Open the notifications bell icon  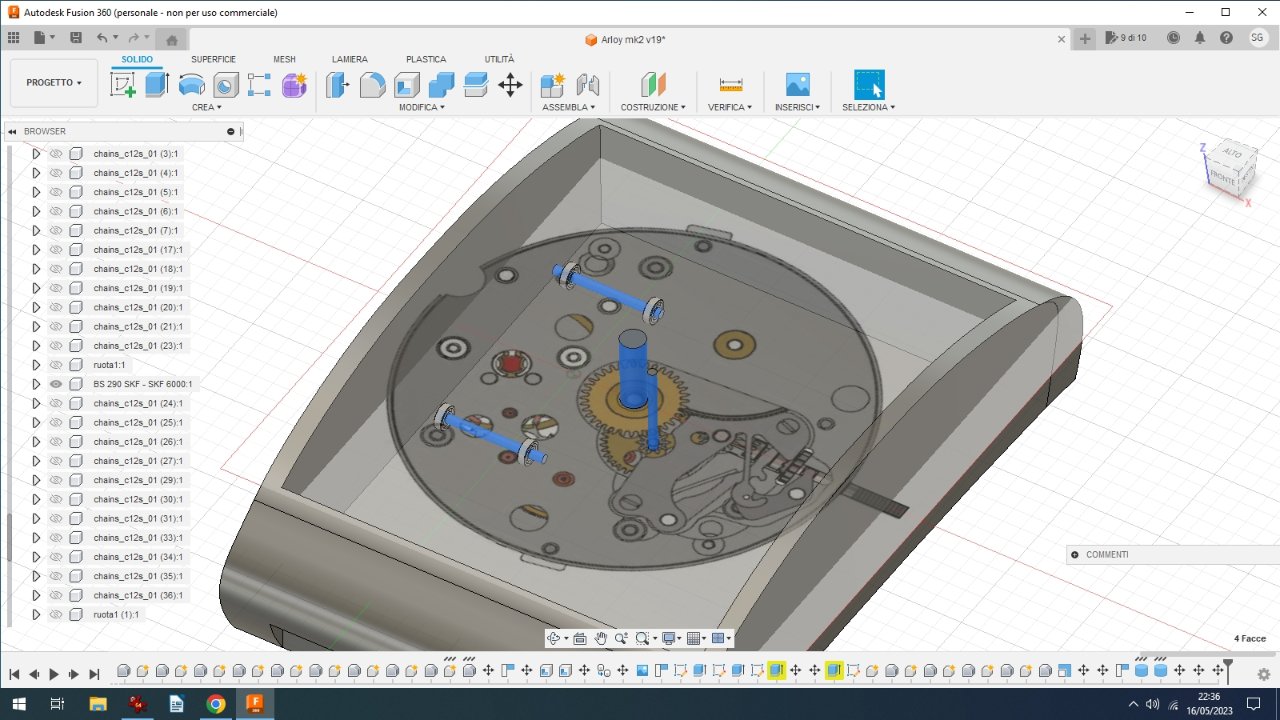tap(1200, 38)
